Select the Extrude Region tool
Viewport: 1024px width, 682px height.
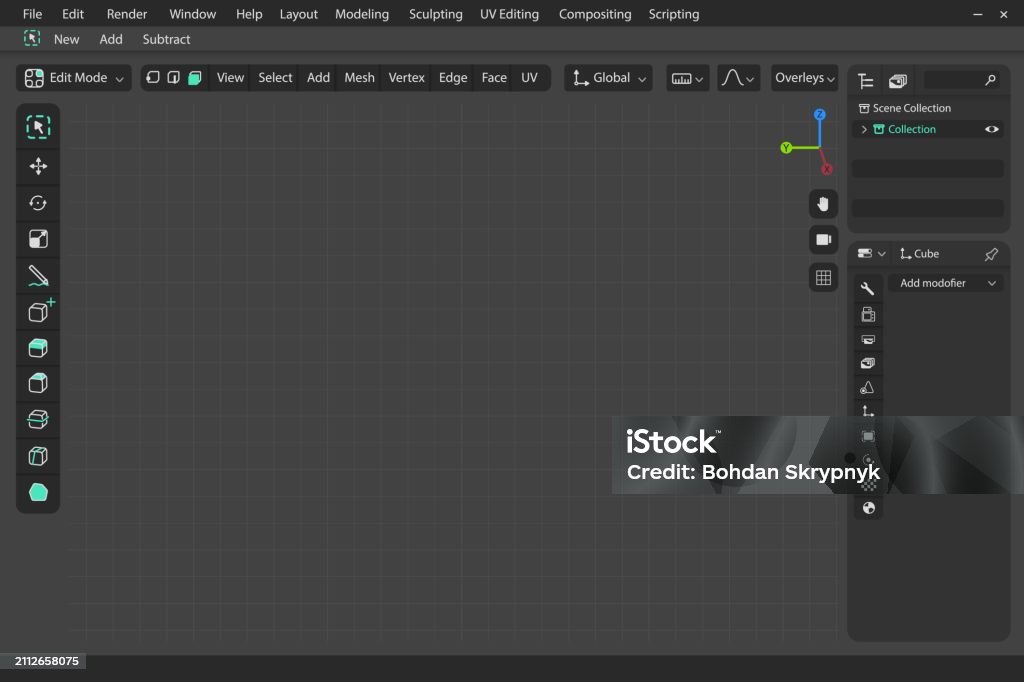pos(38,348)
